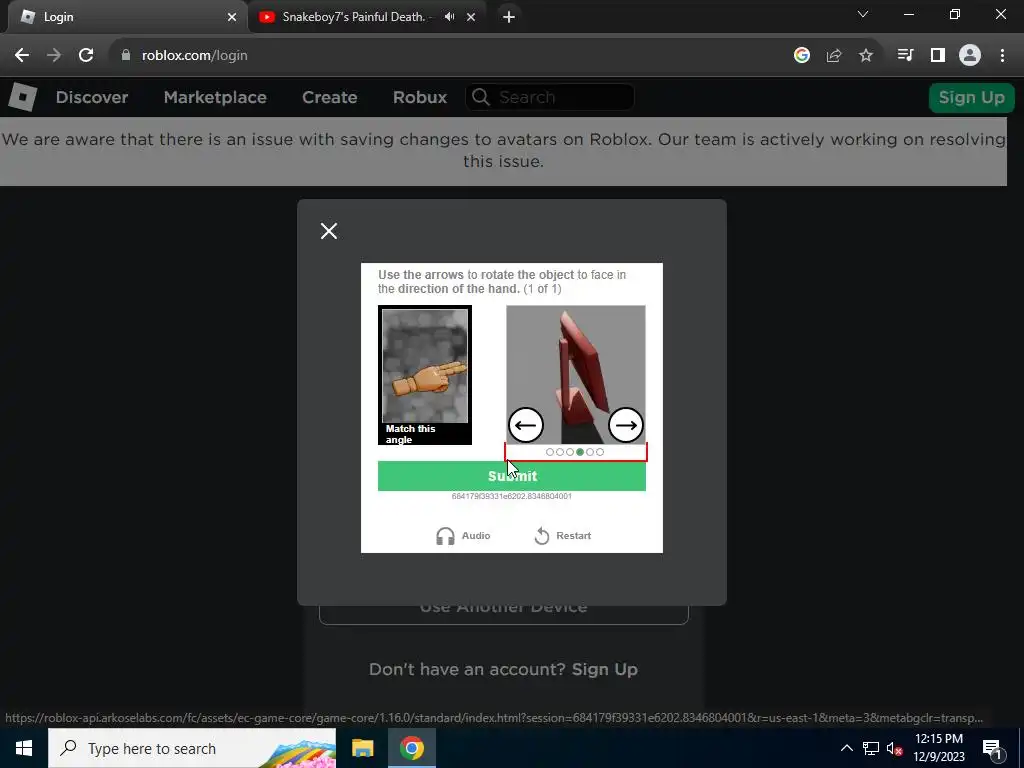This screenshot has height=768, width=1024.
Task: Open the Windows Start menu
Action: coord(24,748)
